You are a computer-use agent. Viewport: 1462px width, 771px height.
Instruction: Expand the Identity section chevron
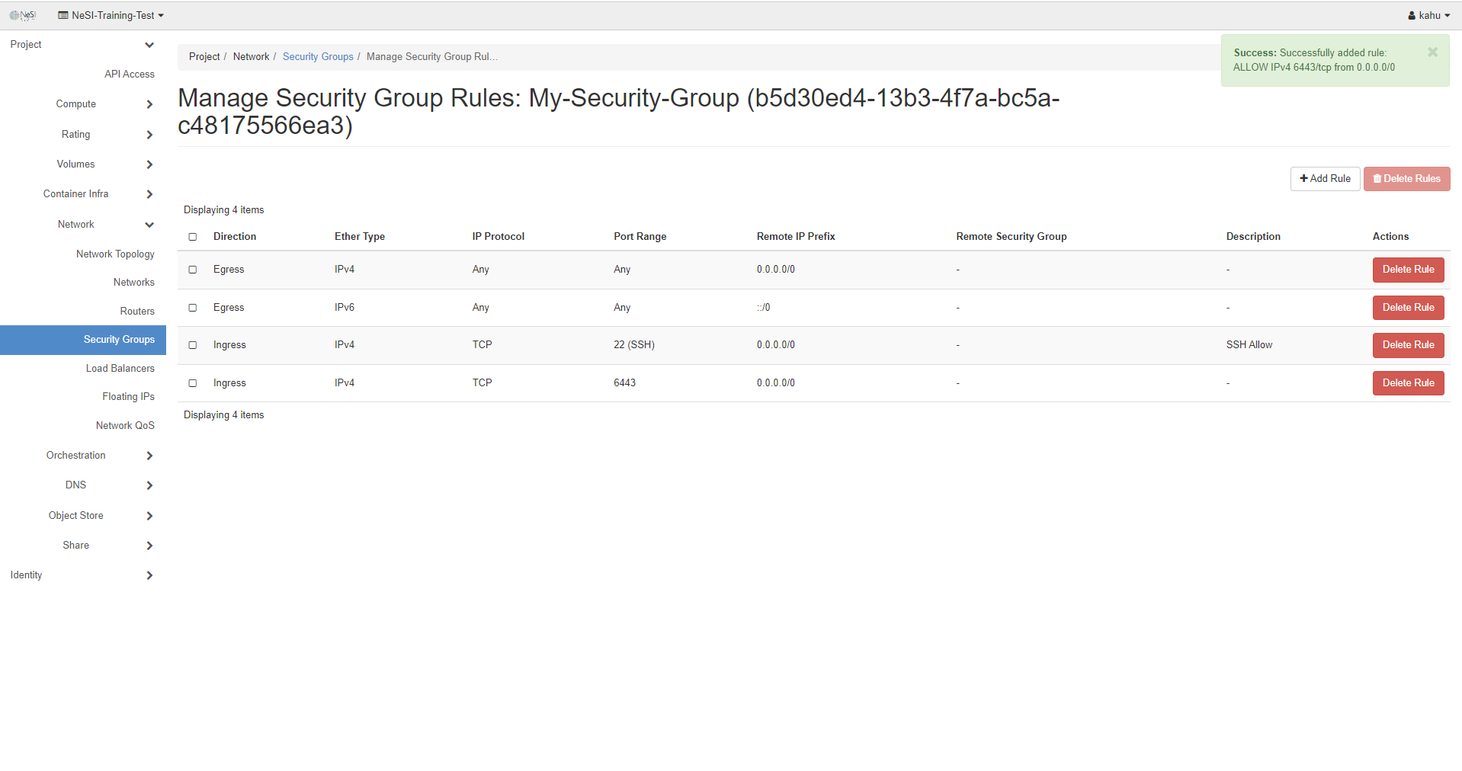pyautogui.click(x=149, y=576)
